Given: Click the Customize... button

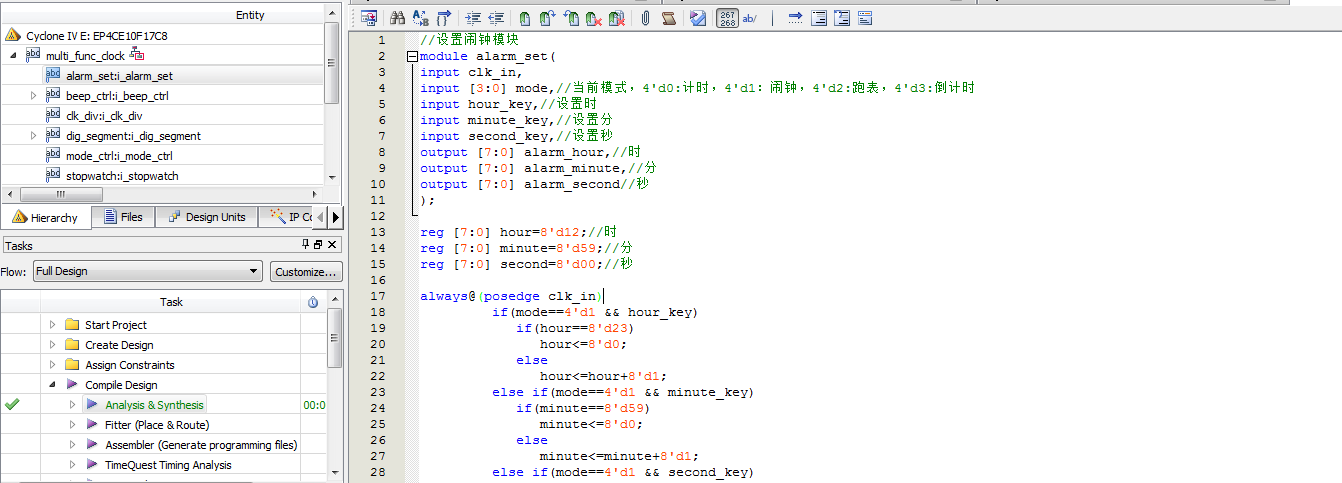Looking at the screenshot, I should pyautogui.click(x=306, y=271).
